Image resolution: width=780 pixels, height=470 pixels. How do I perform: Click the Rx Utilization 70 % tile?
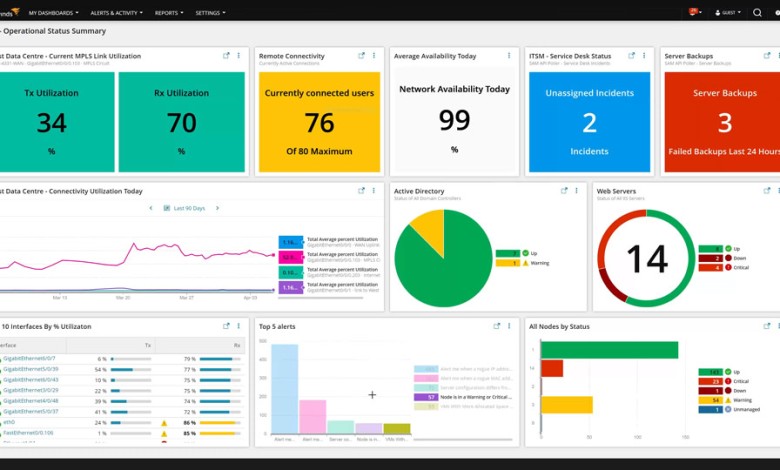pos(182,122)
